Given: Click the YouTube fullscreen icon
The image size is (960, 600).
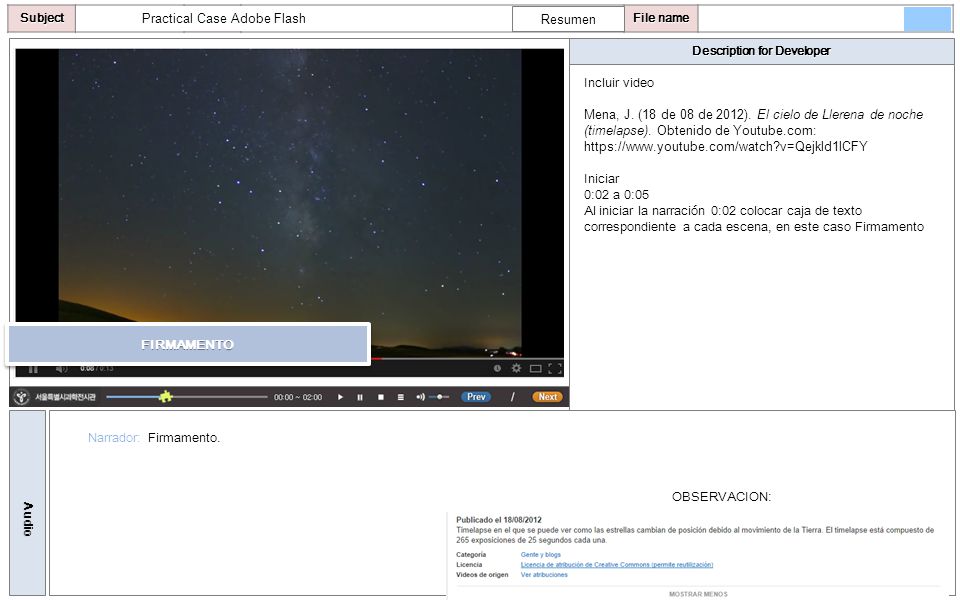Looking at the screenshot, I should pos(555,368).
